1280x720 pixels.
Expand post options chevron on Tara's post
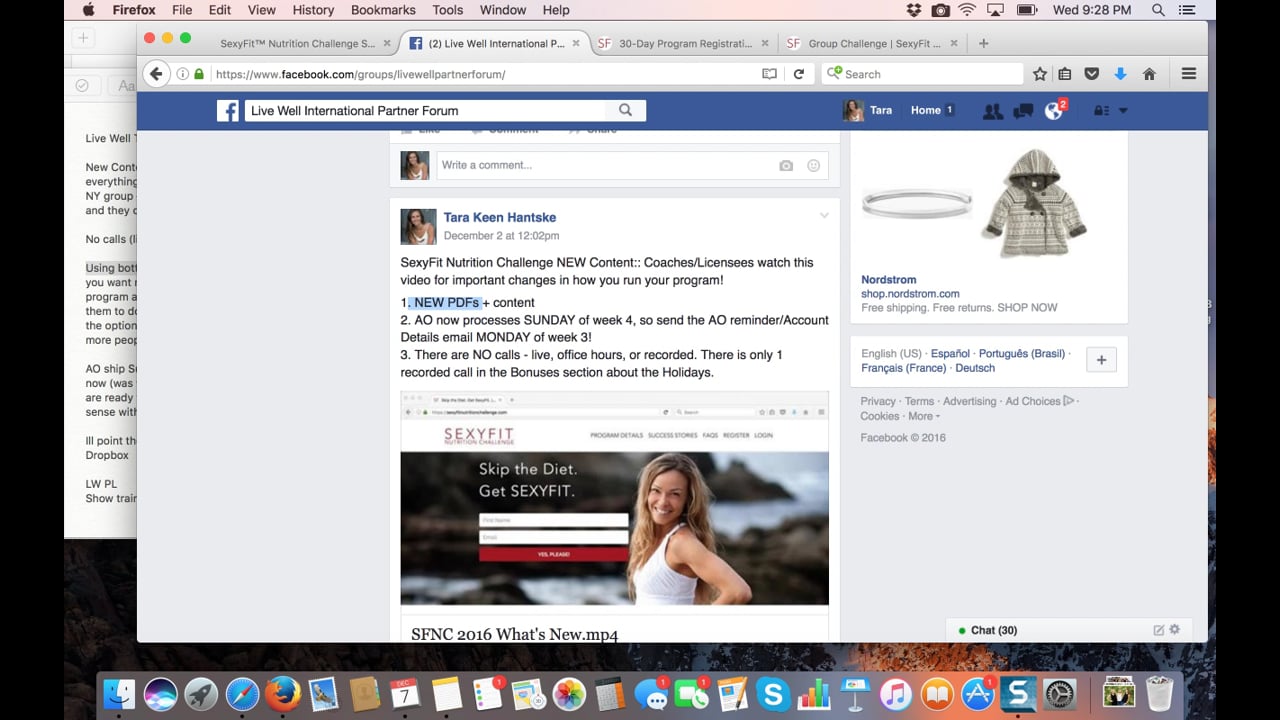click(x=824, y=216)
